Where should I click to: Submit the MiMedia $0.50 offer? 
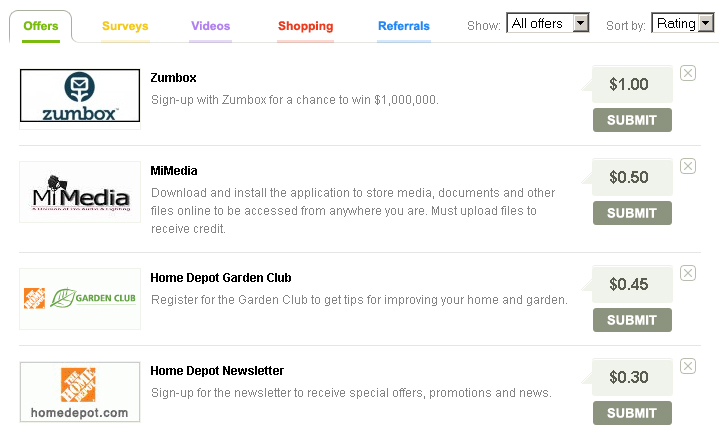pyautogui.click(x=632, y=213)
